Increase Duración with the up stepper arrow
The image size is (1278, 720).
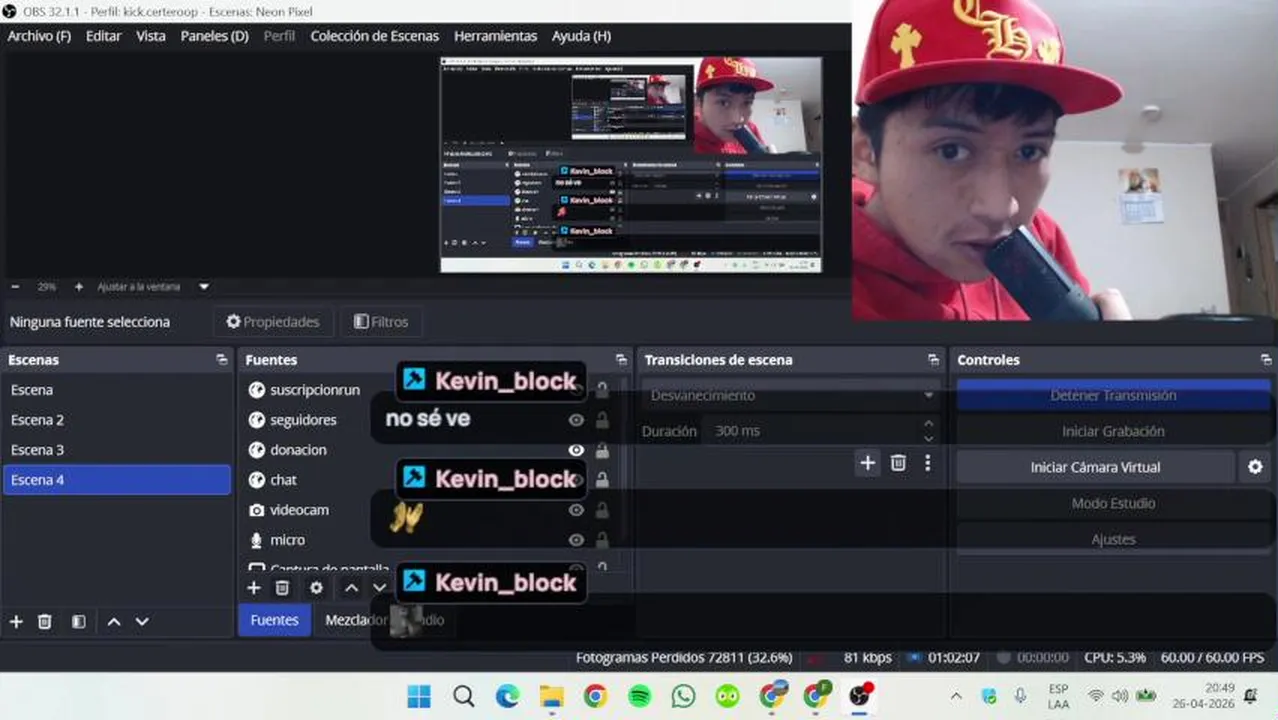pyautogui.click(x=928, y=424)
